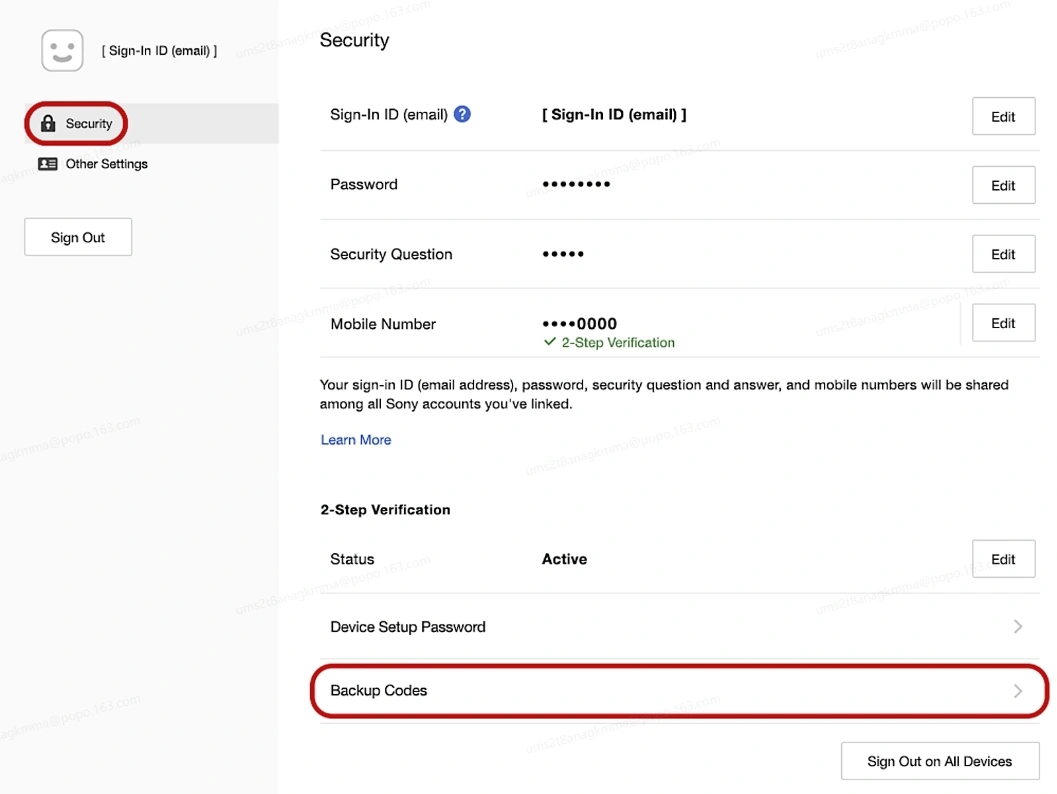Screen dimensions: 1057x794
Task: Click the Sign Out button in the sidebar
Action: point(78,237)
